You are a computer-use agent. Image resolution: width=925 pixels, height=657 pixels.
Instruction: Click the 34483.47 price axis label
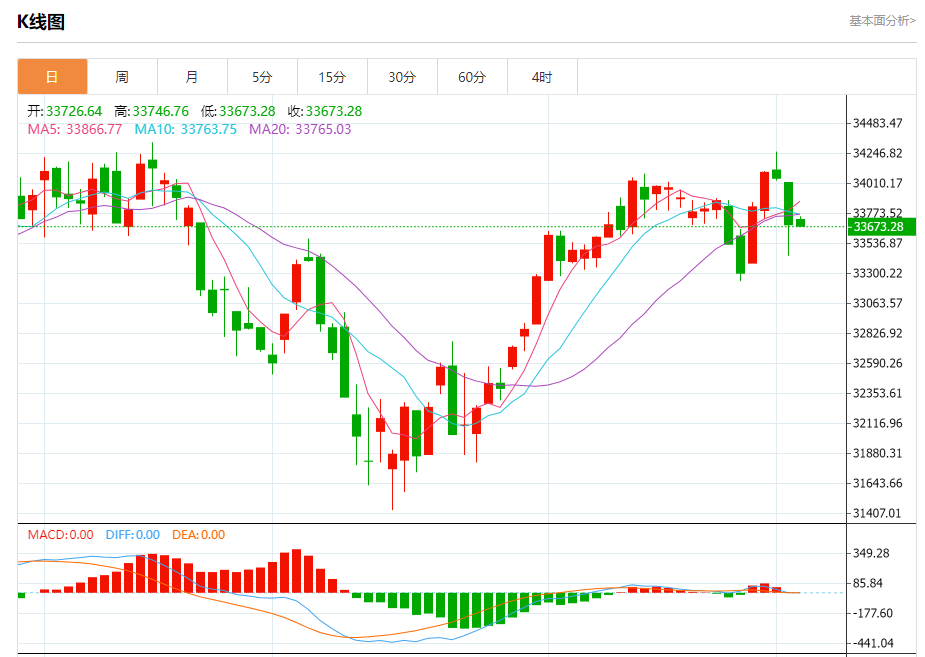pos(878,123)
